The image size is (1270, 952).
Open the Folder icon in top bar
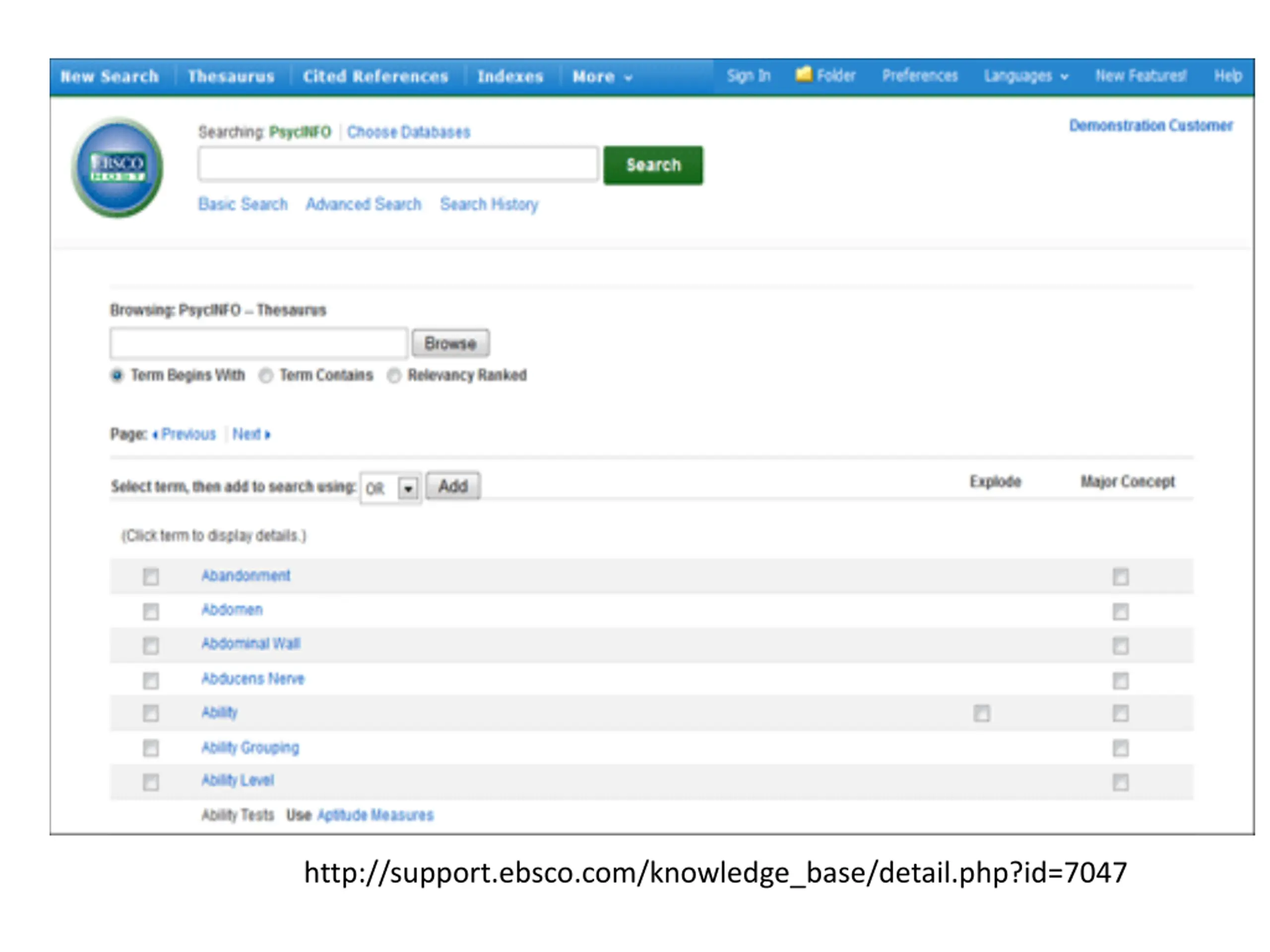[804, 74]
